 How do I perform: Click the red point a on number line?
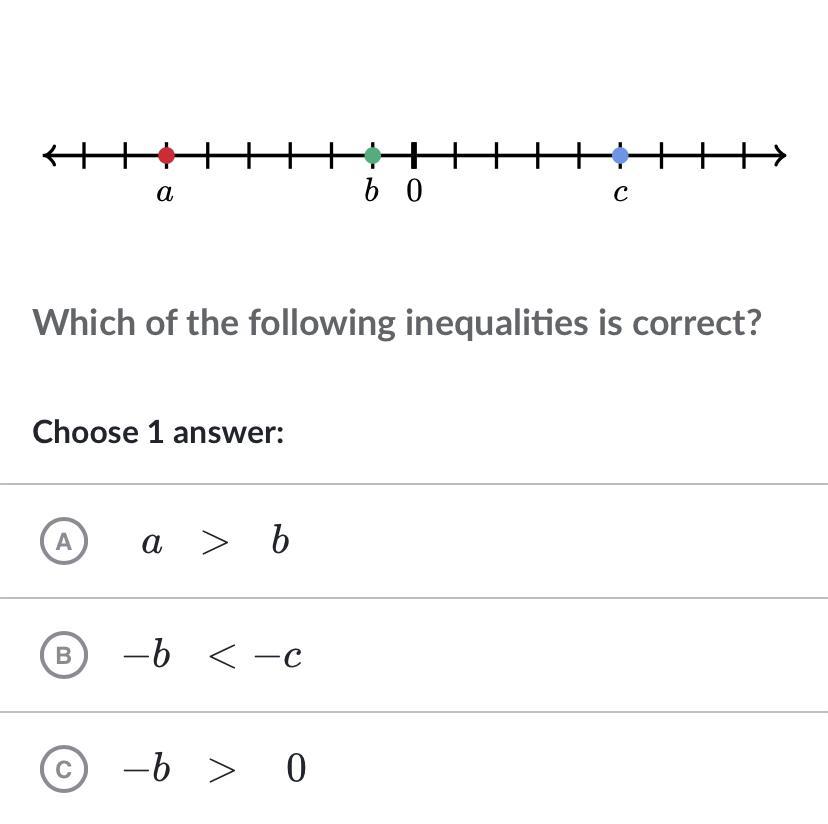[166, 155]
